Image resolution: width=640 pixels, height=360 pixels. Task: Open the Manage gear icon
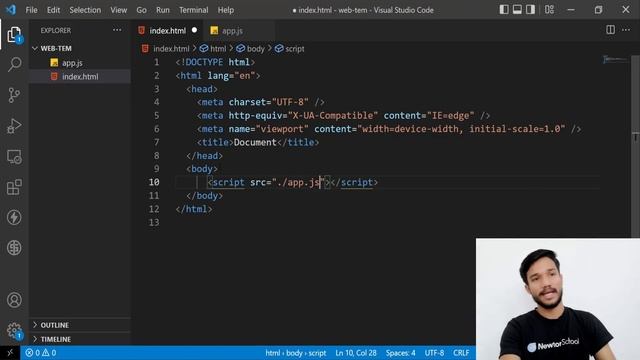14,330
